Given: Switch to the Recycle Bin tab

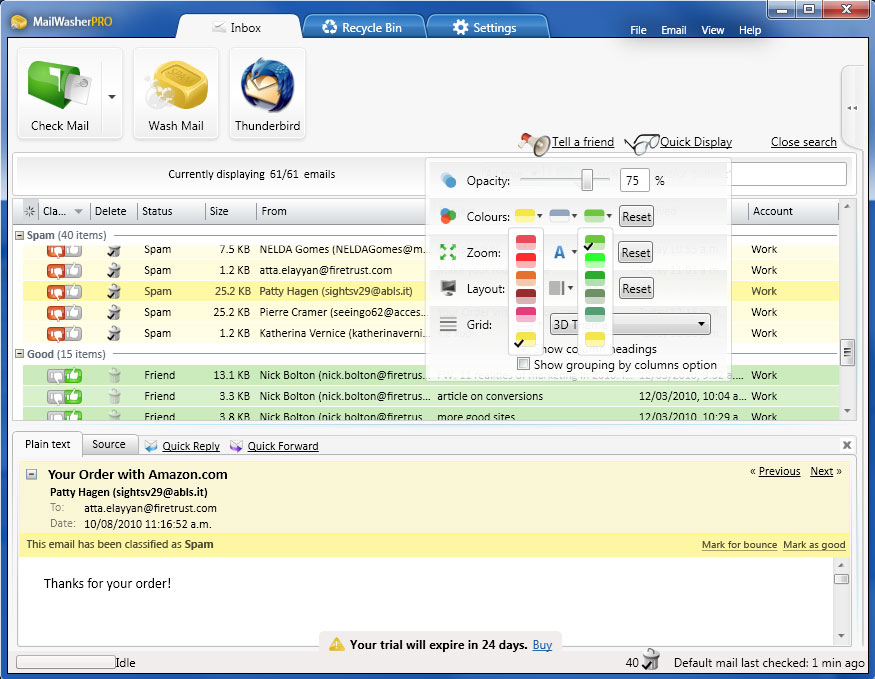Looking at the screenshot, I should tap(362, 27).
